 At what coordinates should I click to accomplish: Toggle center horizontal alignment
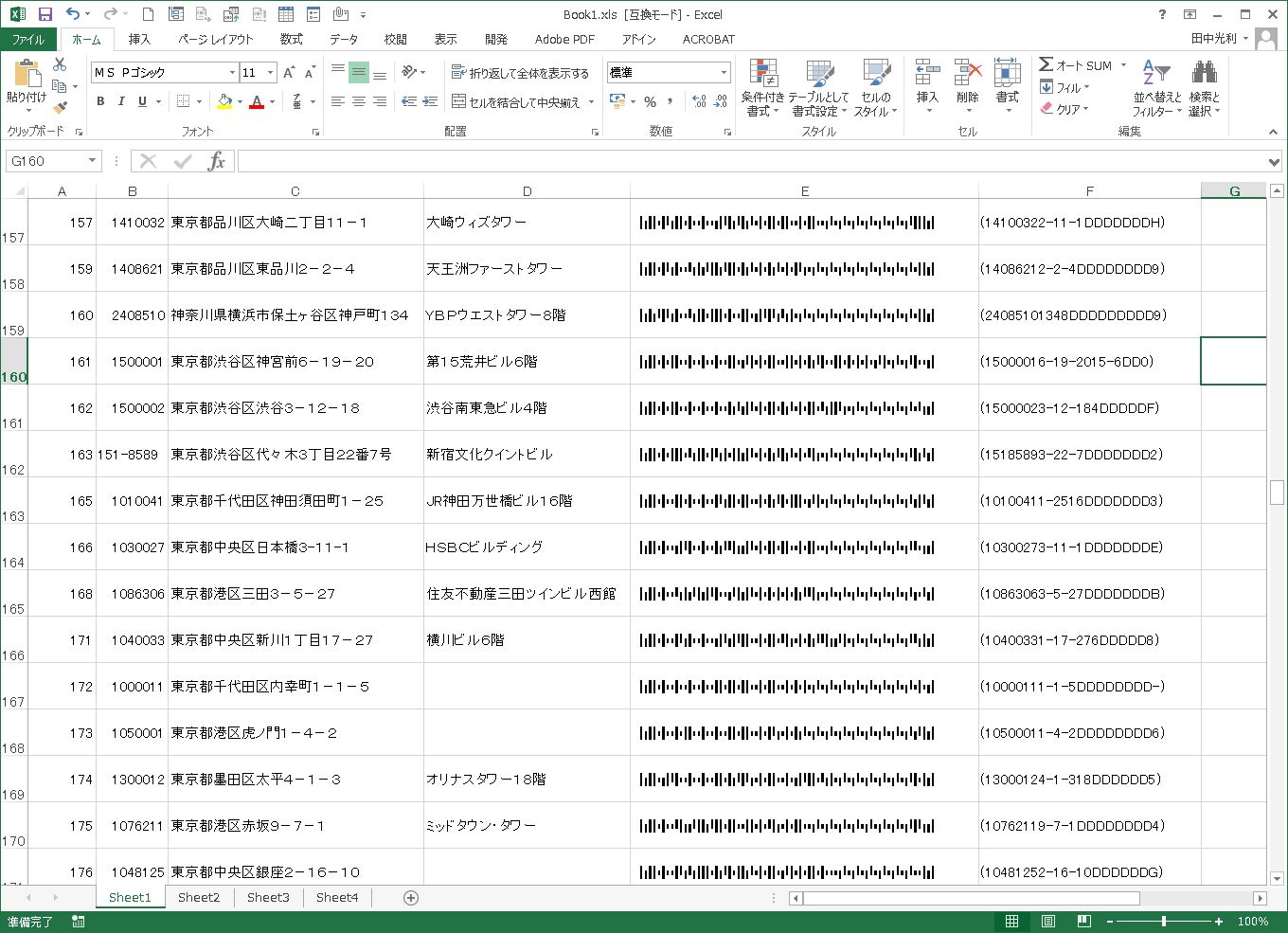[358, 101]
